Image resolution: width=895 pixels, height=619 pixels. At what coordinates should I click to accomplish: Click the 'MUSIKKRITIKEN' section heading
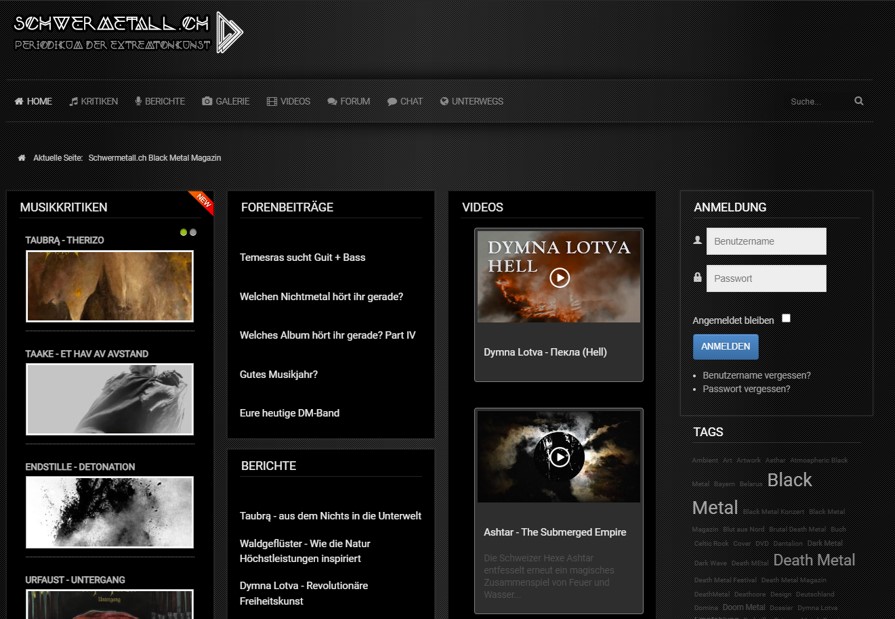[x=63, y=208]
